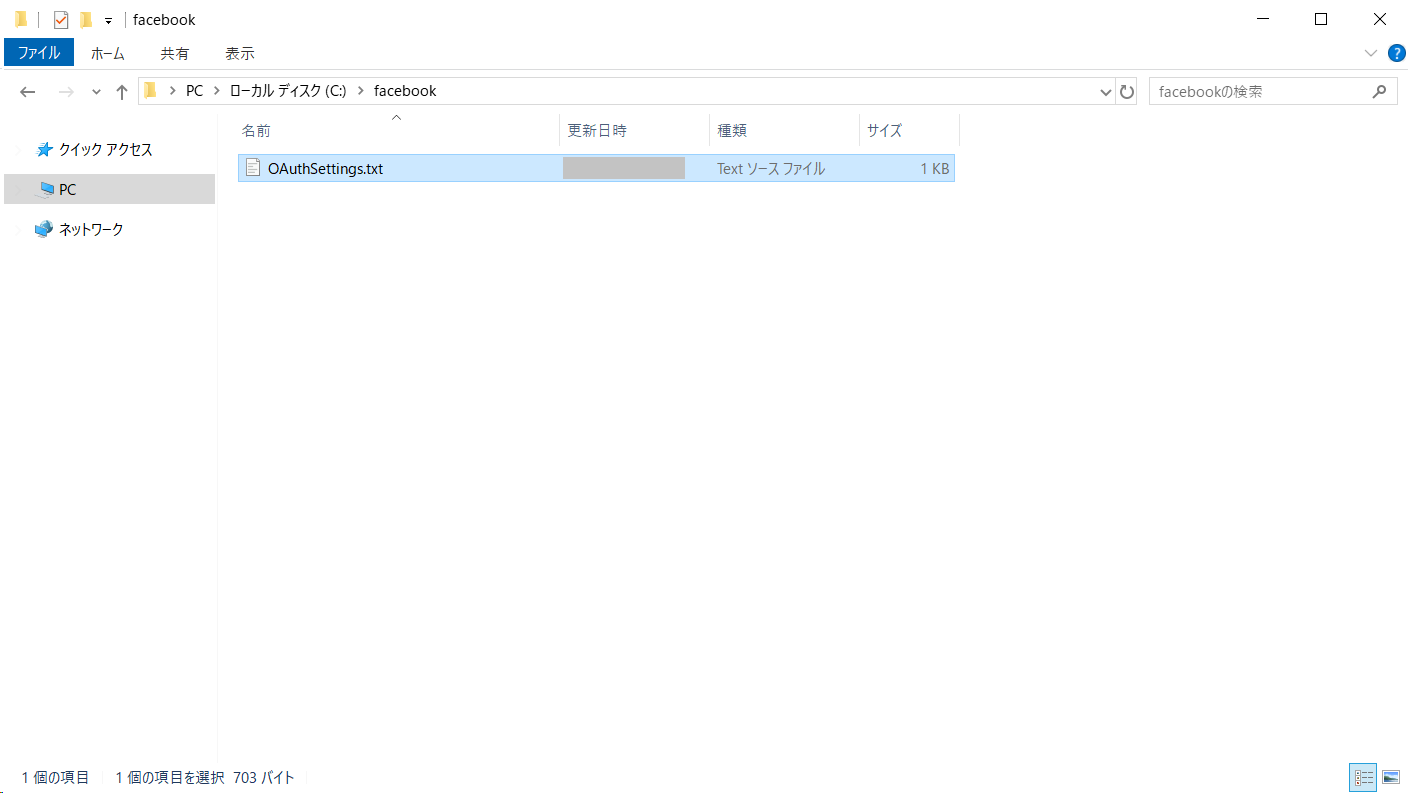The width and height of the screenshot is (1408, 793).
Task: Open the 表示 ribbon tab
Action: tap(240, 53)
